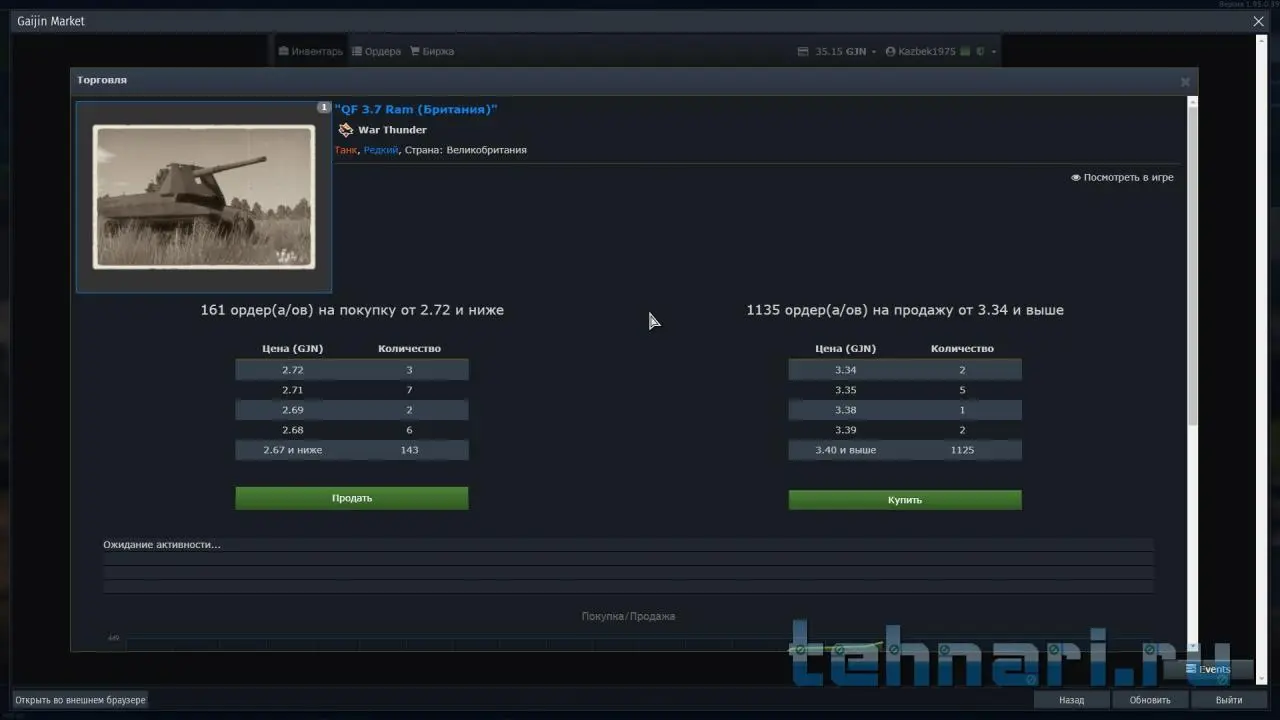Select the 2.72 buy order price row
The width and height of the screenshot is (1280, 720).
click(352, 370)
